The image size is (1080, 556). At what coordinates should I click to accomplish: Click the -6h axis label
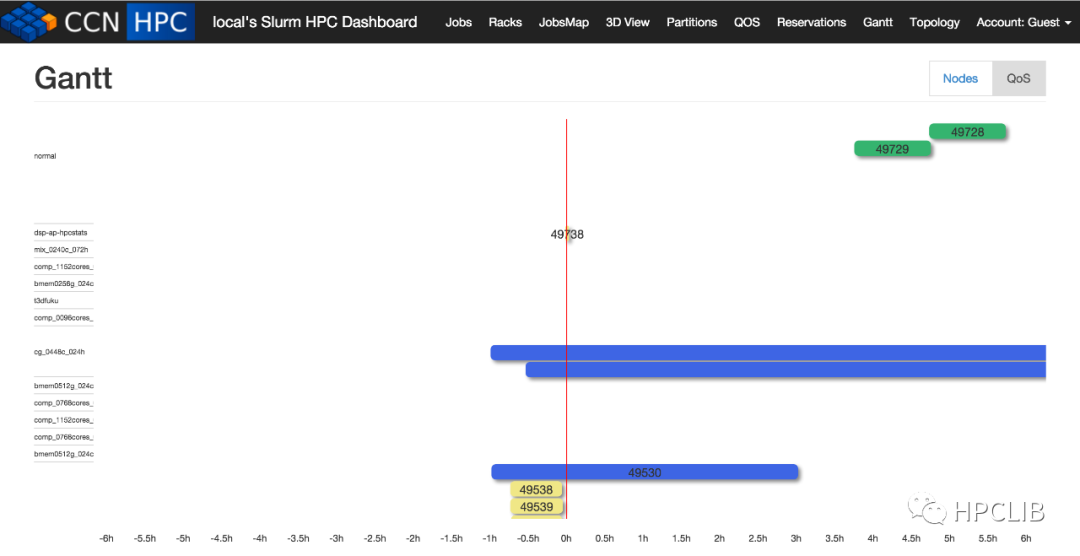(x=107, y=538)
